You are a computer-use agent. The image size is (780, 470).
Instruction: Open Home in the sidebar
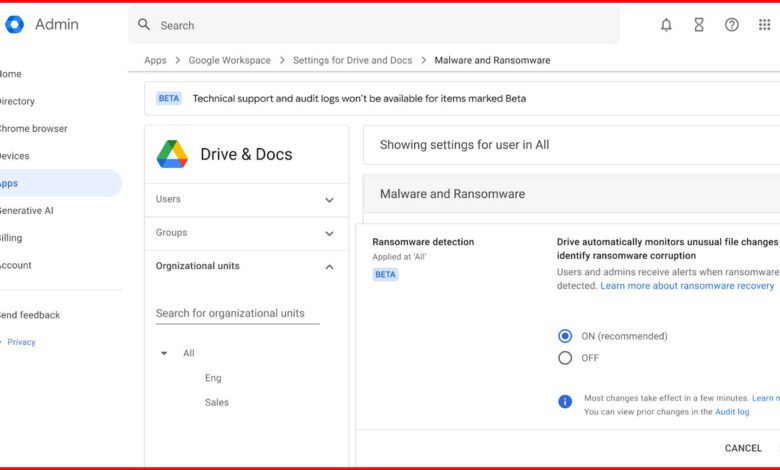[x=10, y=74]
